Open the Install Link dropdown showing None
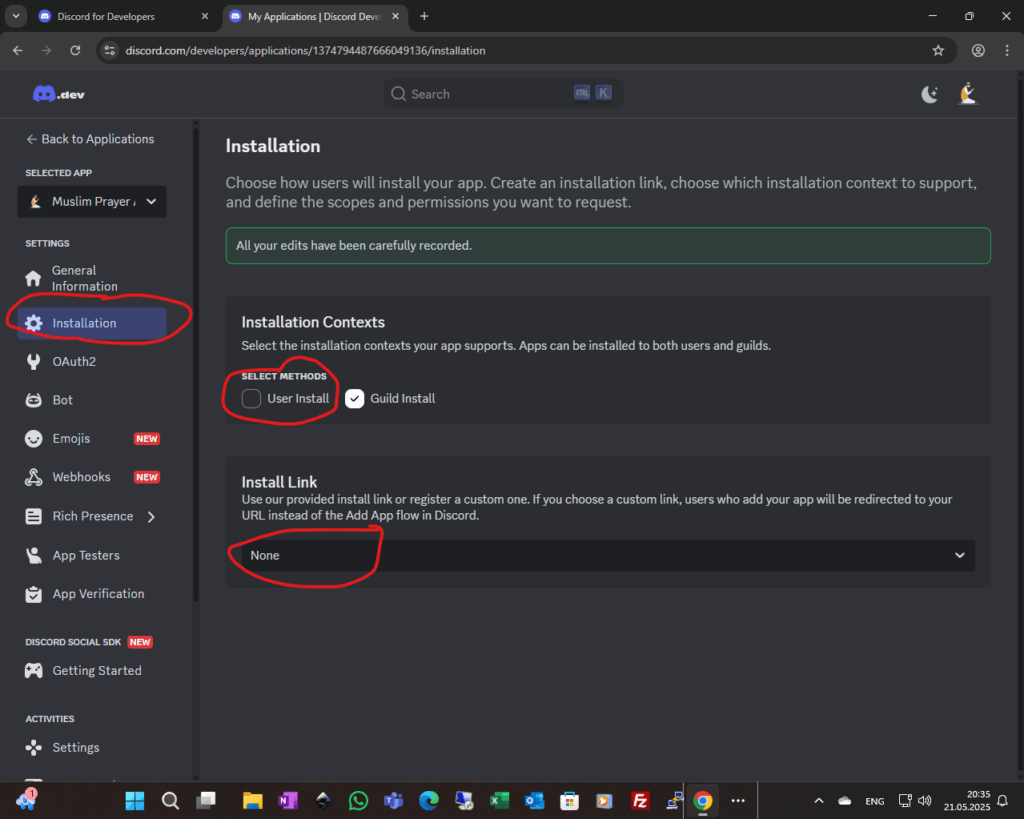1024x819 pixels. click(x=608, y=555)
